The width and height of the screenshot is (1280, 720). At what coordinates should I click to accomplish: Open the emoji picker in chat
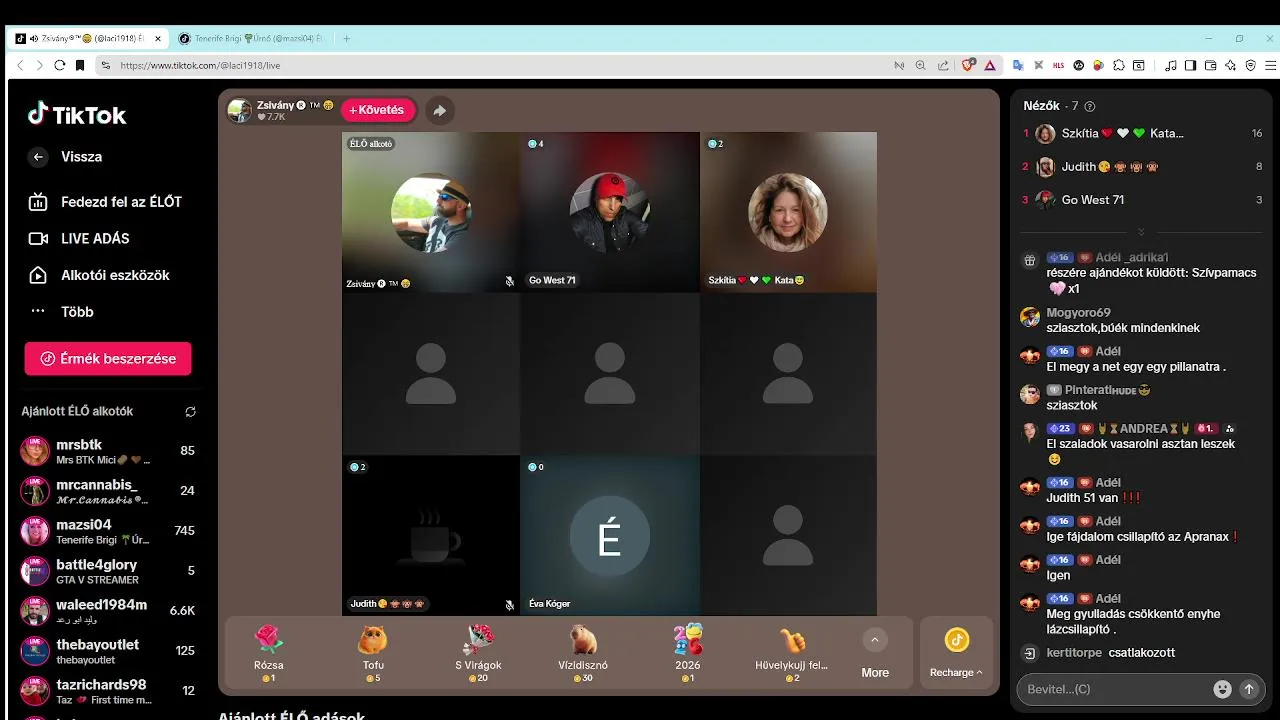coord(1222,689)
